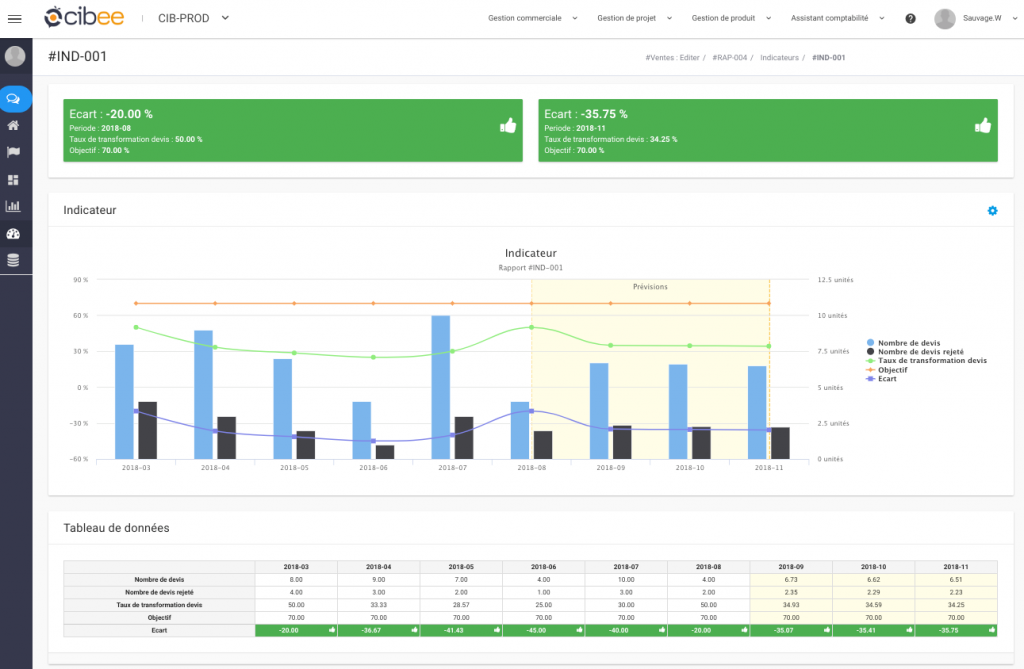Follow the #RAP-004 breadcrumb link
This screenshot has height=669, width=1024.
coord(729,57)
